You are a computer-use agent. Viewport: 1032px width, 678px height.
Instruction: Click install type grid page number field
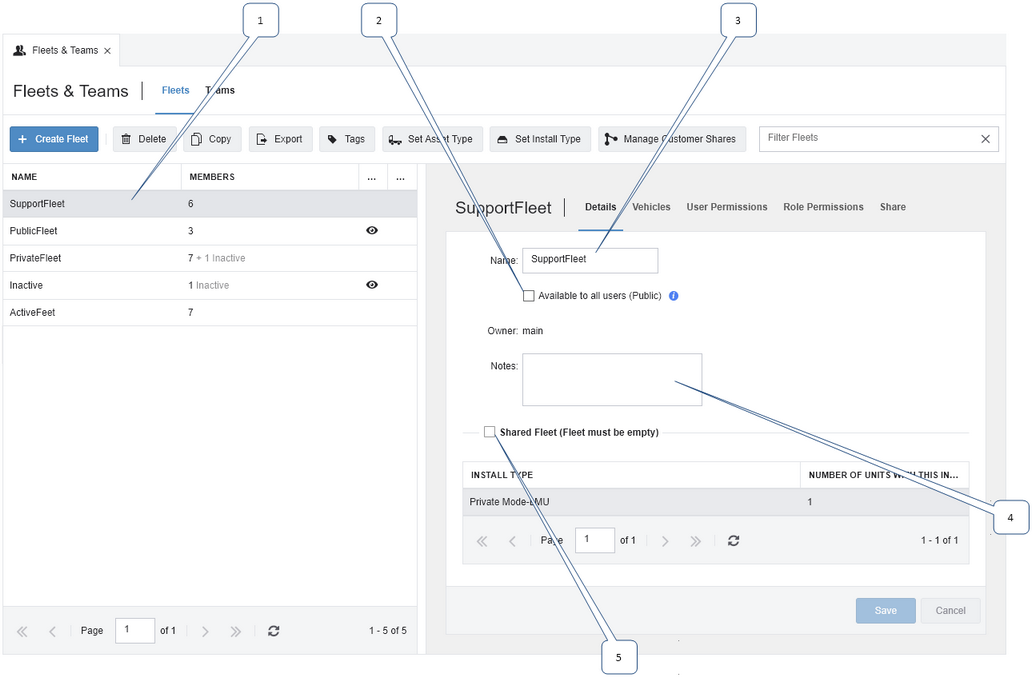coord(595,540)
